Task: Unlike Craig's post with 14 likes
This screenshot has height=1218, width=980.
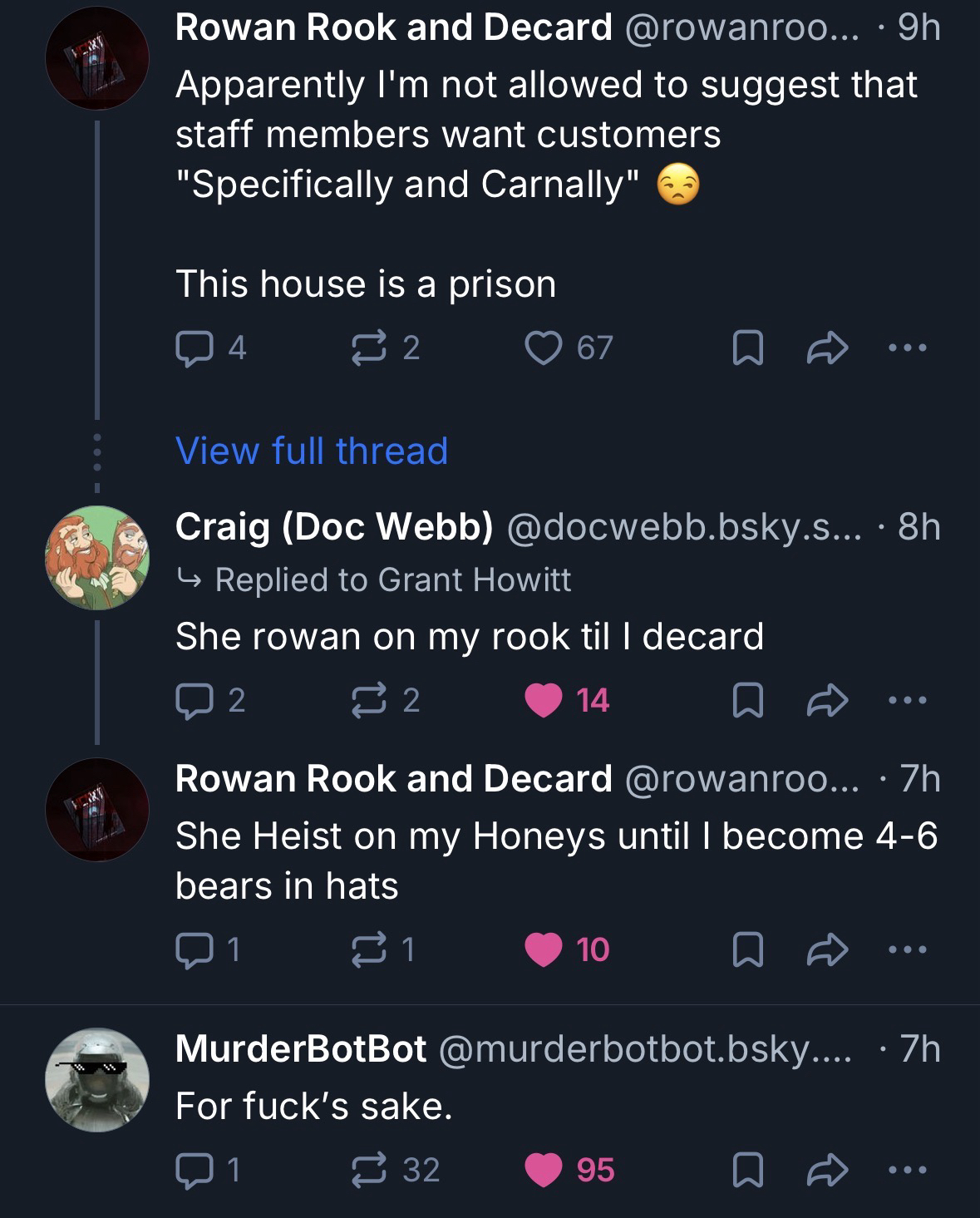Action: click(x=544, y=700)
